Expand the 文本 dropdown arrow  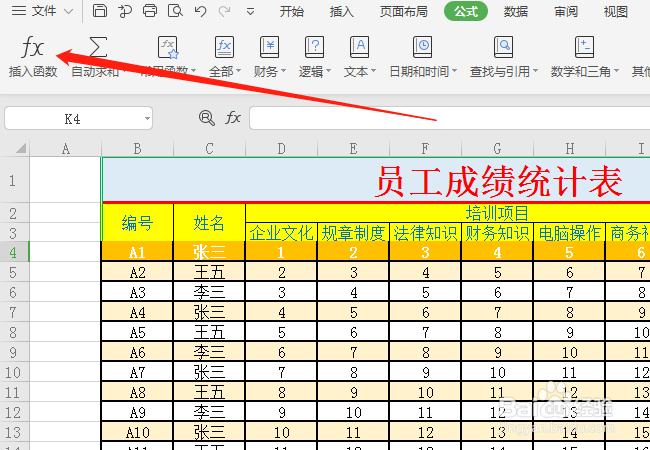click(373, 71)
